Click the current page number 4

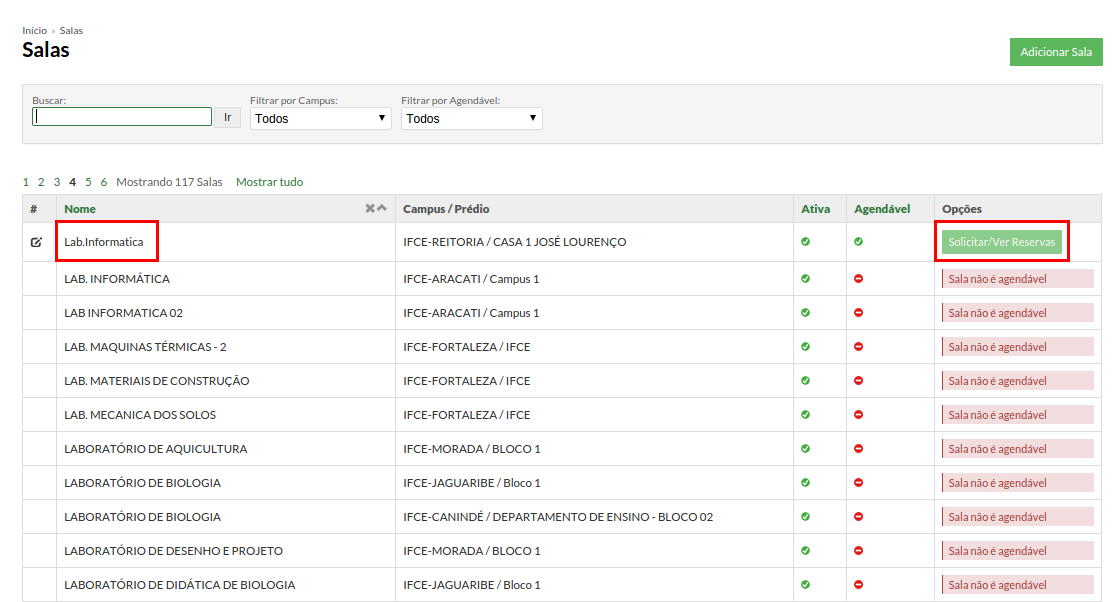pyautogui.click(x=73, y=182)
